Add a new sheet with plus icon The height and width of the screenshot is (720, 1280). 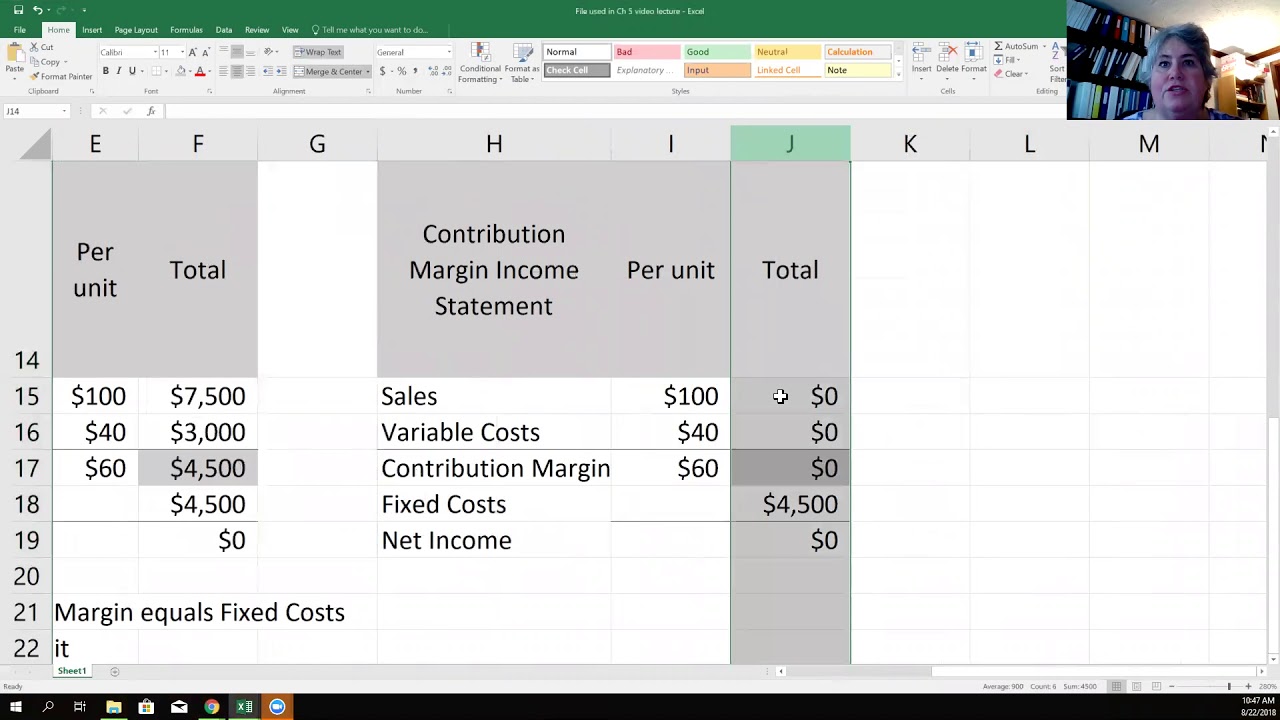(x=114, y=672)
